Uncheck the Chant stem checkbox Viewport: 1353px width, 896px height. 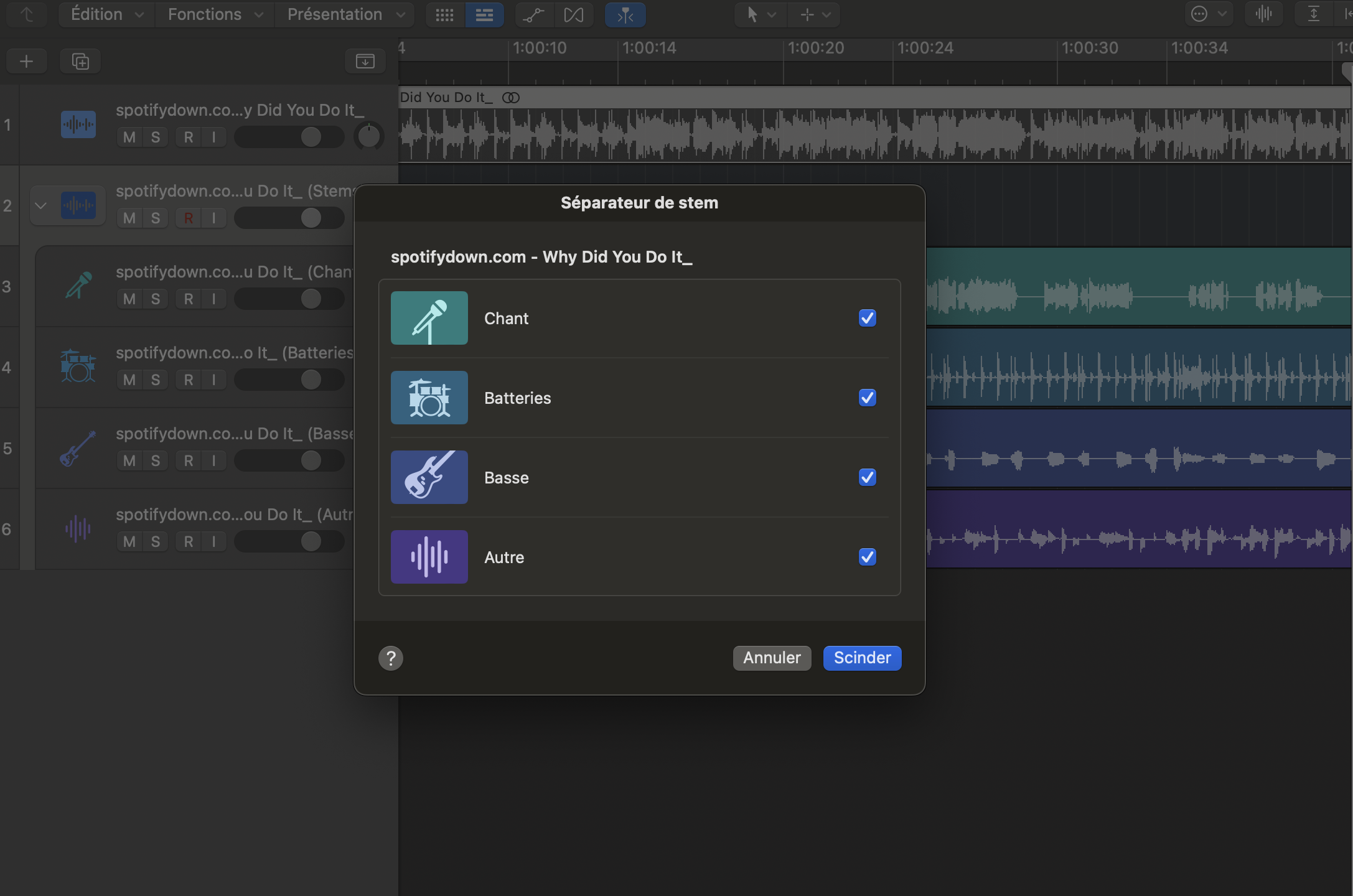point(867,318)
